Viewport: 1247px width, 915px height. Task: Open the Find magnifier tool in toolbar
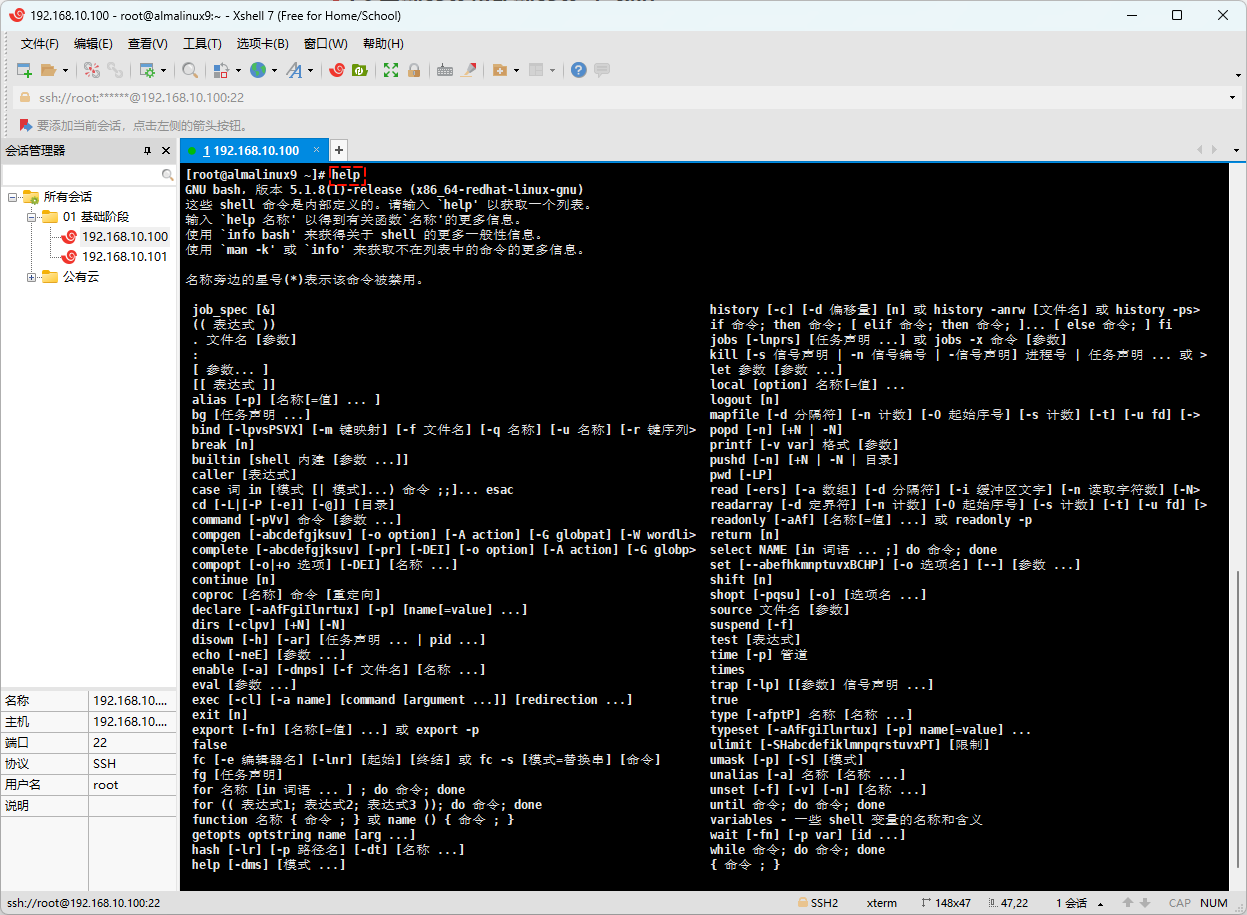coord(189,70)
